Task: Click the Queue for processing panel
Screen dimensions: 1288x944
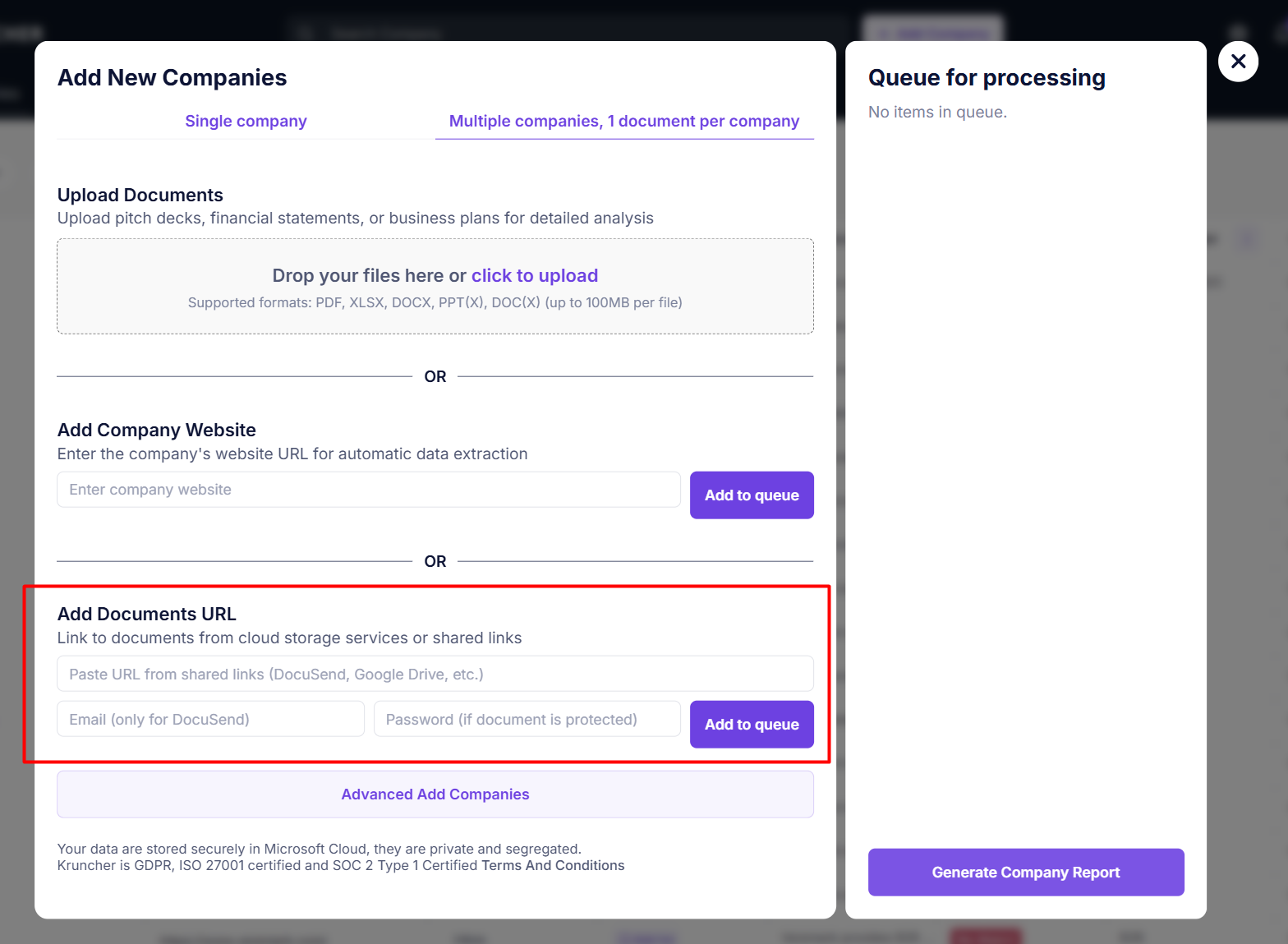Action: tap(986, 77)
